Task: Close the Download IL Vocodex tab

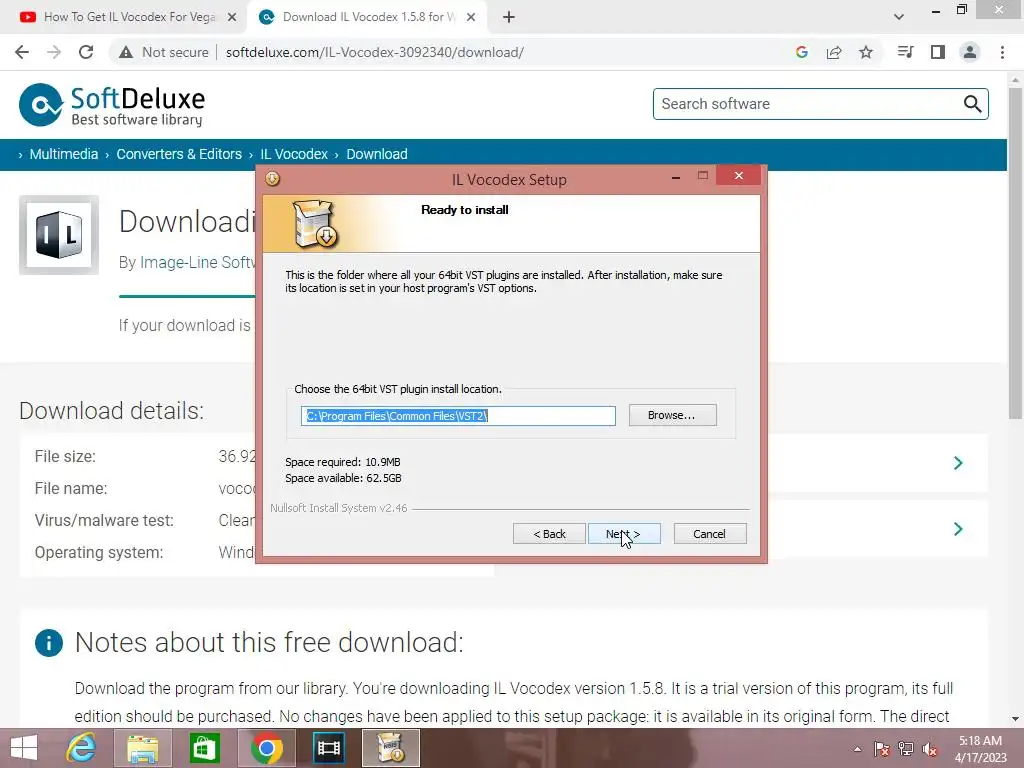Action: [471, 17]
